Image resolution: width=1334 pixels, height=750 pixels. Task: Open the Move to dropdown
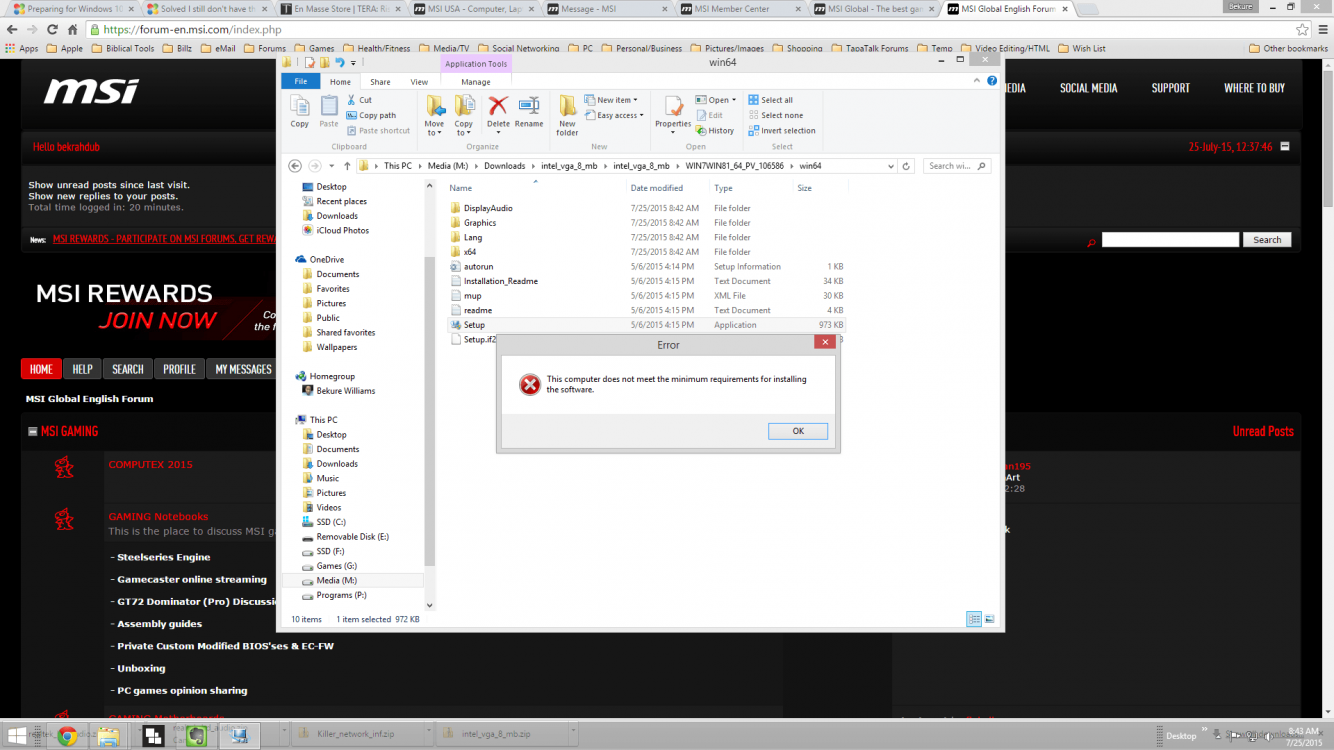(x=434, y=132)
